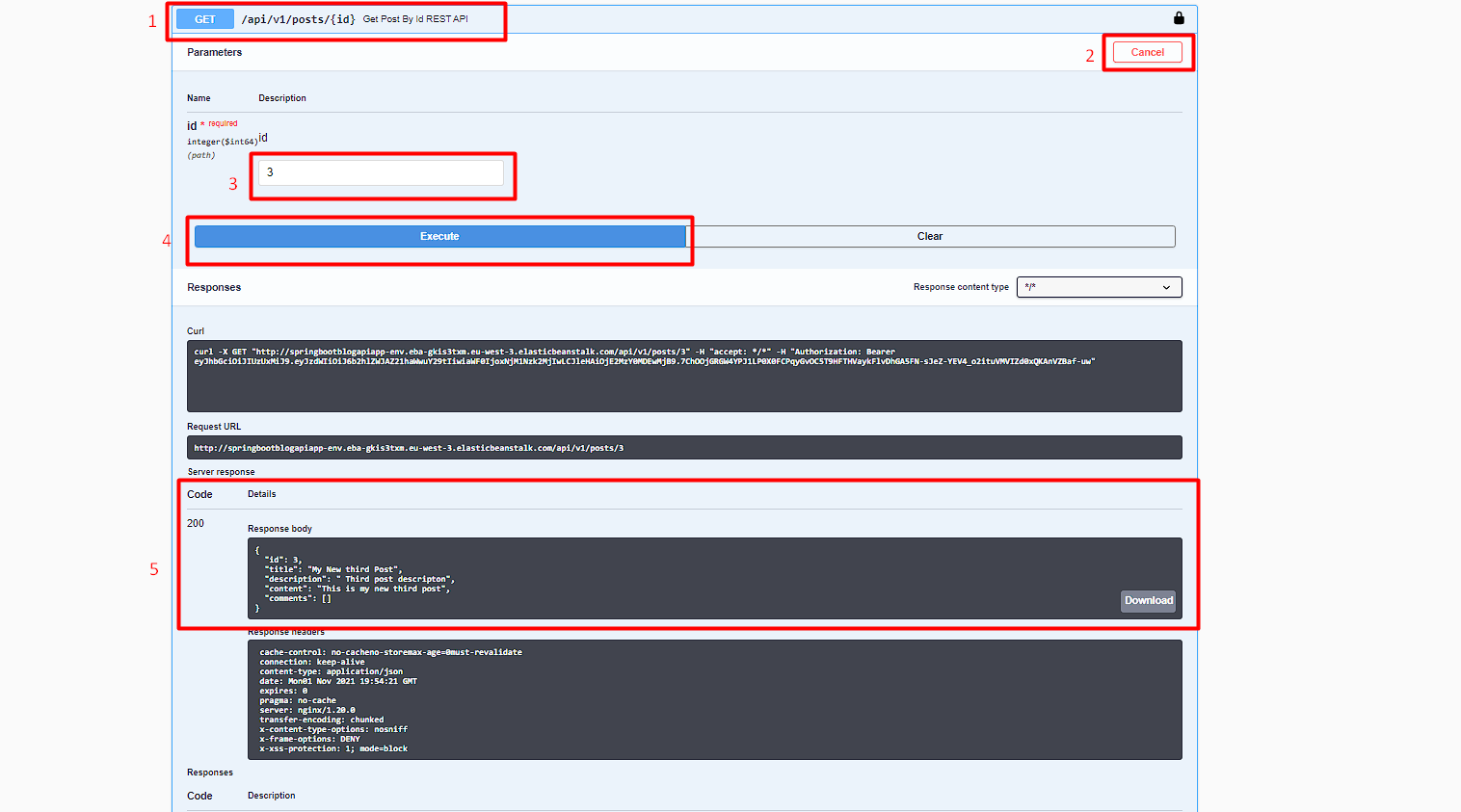Click the 200 status code

pos(196,524)
